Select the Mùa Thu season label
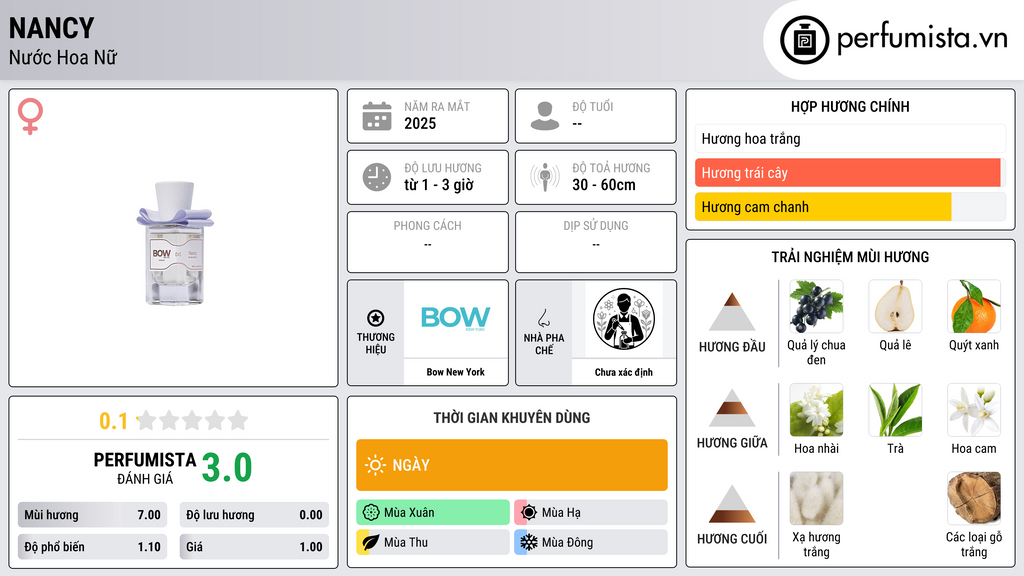The image size is (1024, 576). [x=406, y=542]
